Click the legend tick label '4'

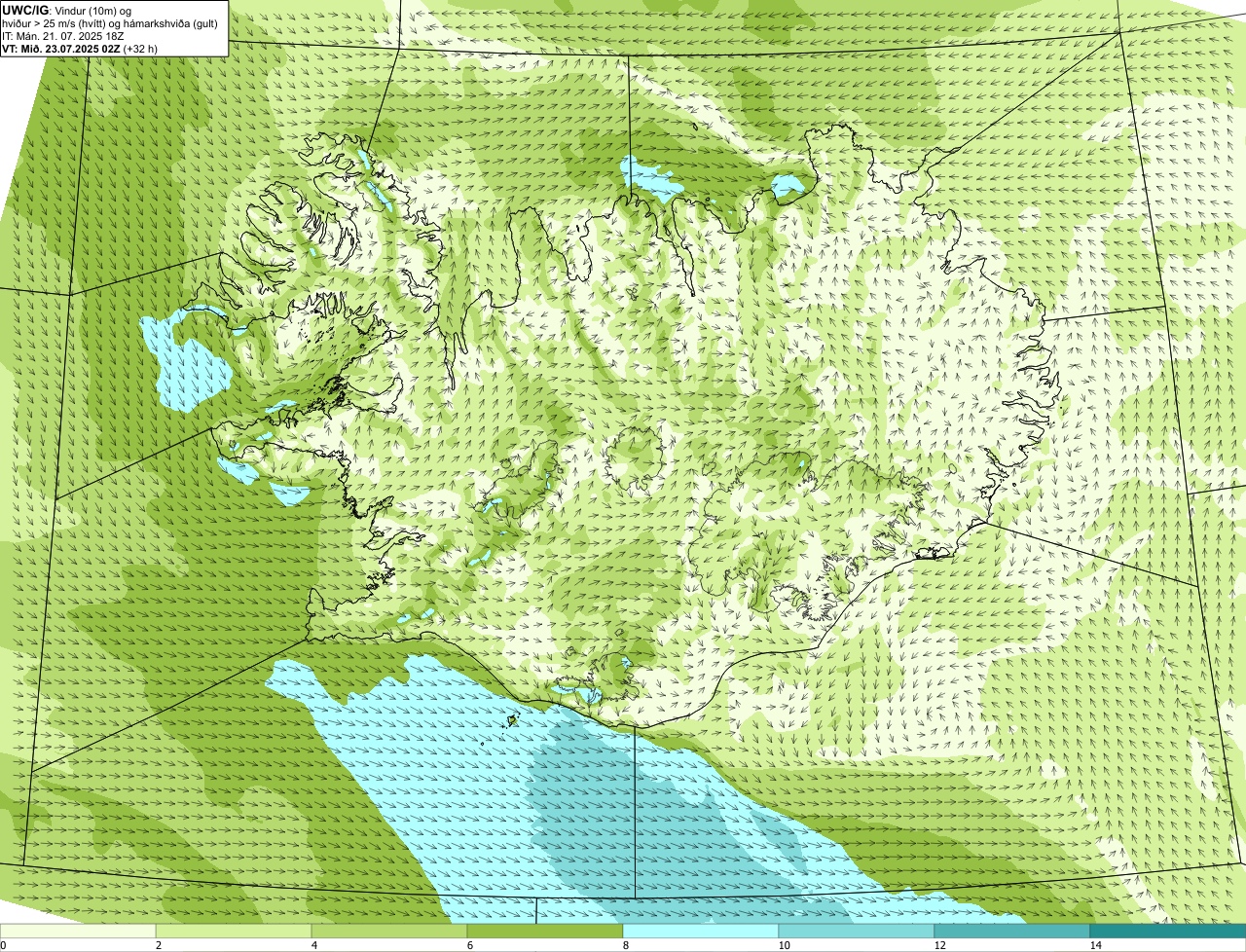click(x=313, y=945)
